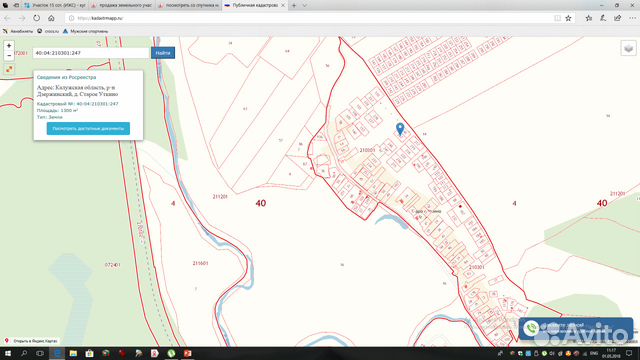The image size is (640, 360).
Task: Zoom out the map with minus button
Action: pyautogui.click(x=9, y=56)
